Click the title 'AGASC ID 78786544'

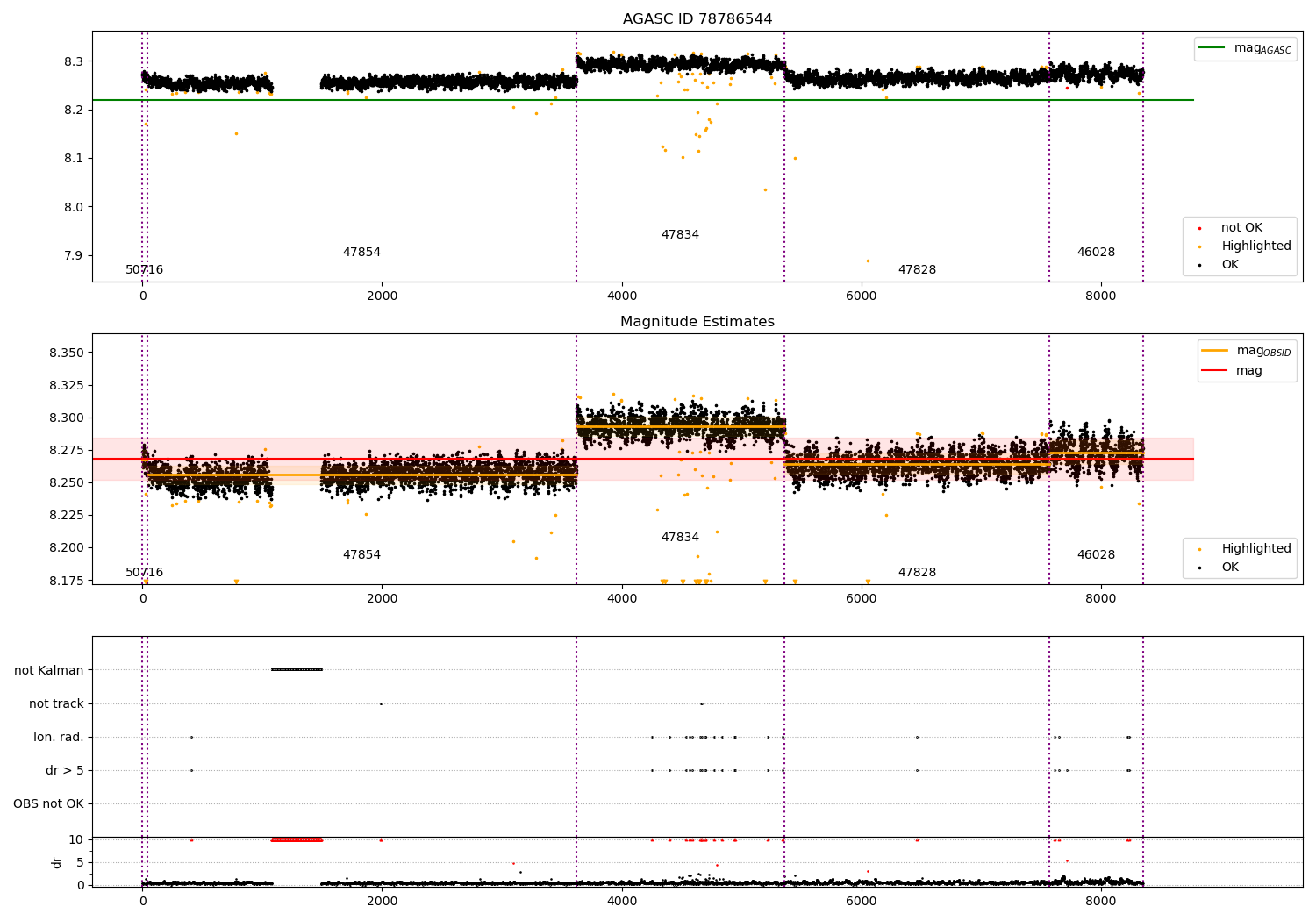point(697,19)
